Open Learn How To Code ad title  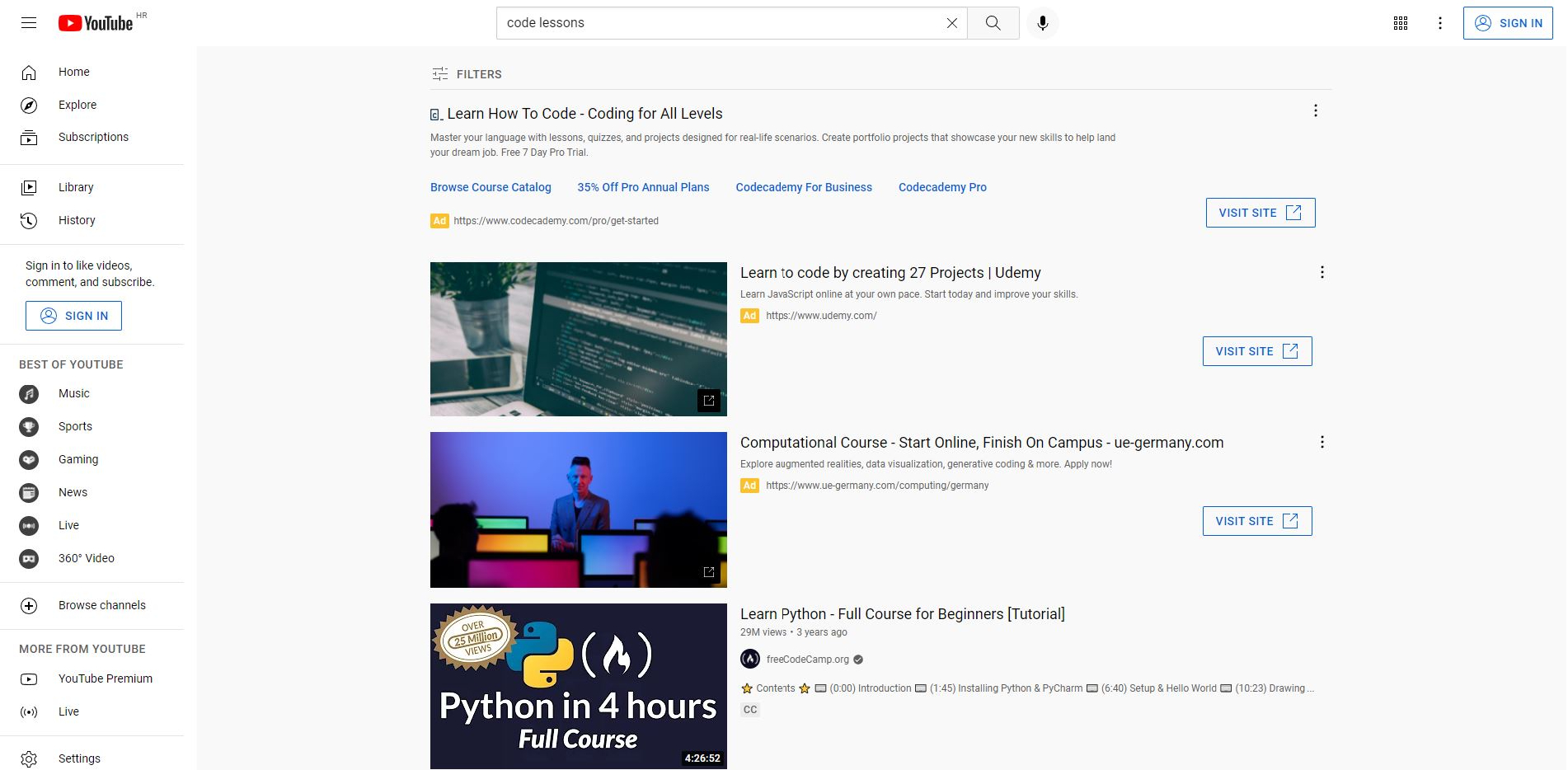click(x=584, y=114)
